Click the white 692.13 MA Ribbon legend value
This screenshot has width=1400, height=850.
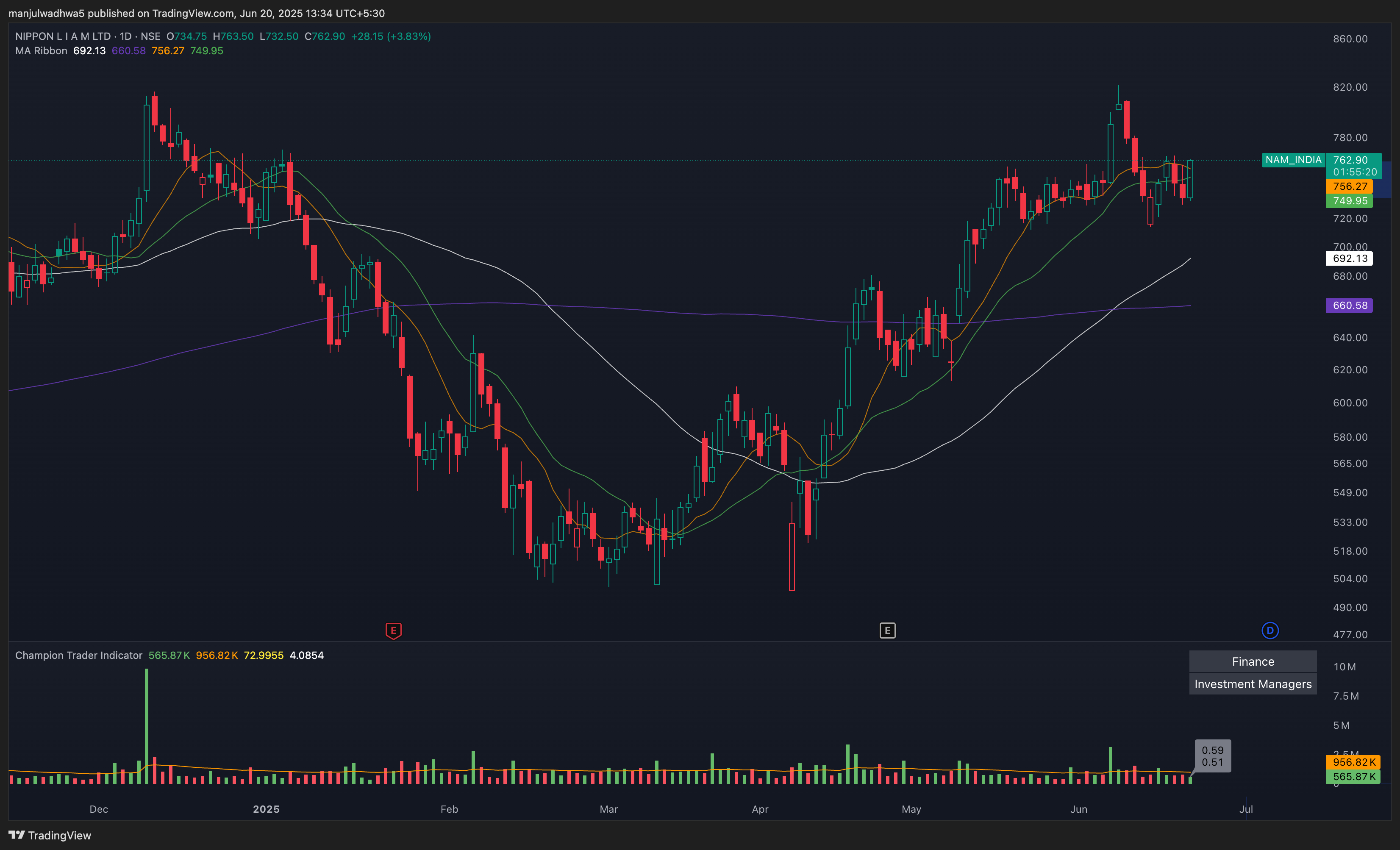point(89,50)
